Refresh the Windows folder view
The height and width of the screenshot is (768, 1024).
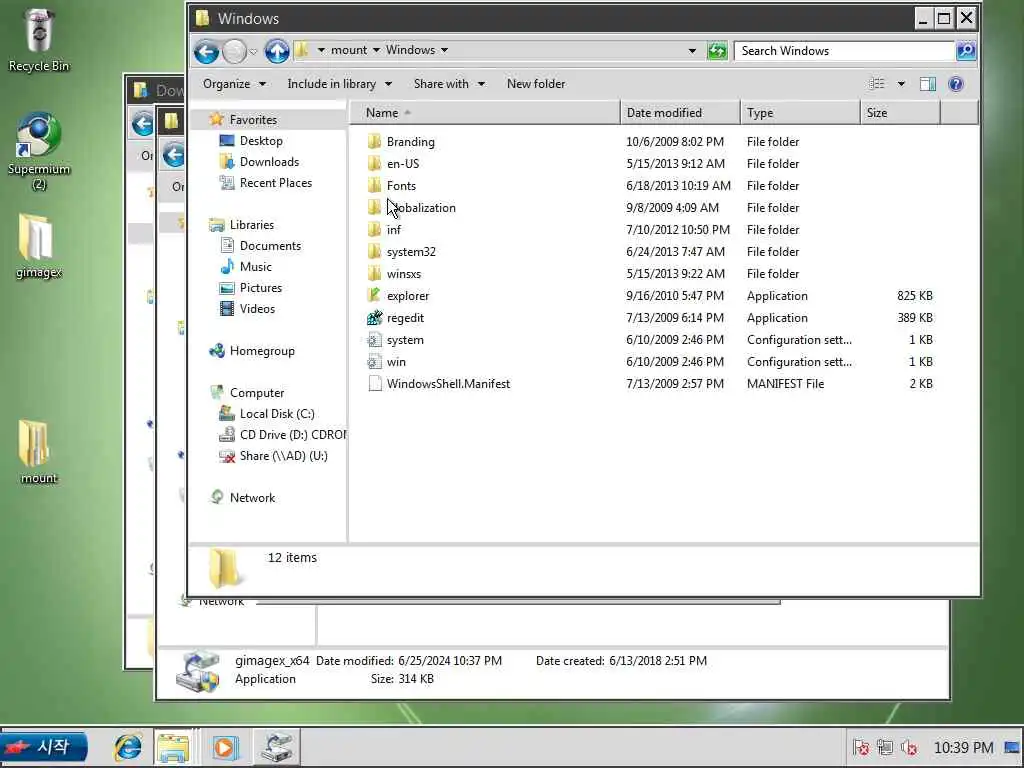[x=717, y=51]
